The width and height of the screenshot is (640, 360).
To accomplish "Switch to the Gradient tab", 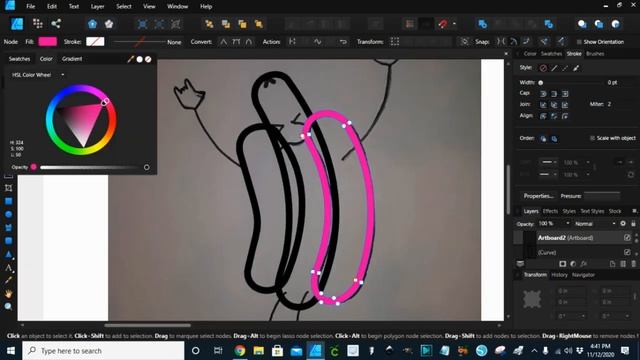I will 72,59.
